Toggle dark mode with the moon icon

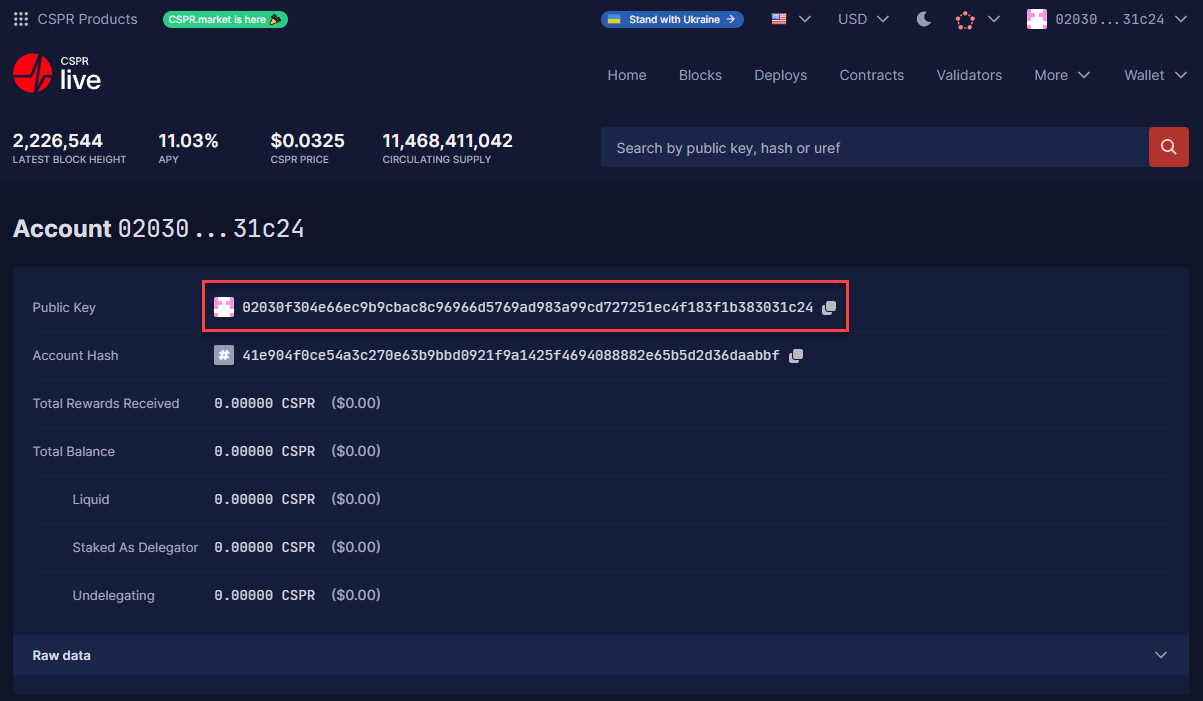click(x=923, y=19)
